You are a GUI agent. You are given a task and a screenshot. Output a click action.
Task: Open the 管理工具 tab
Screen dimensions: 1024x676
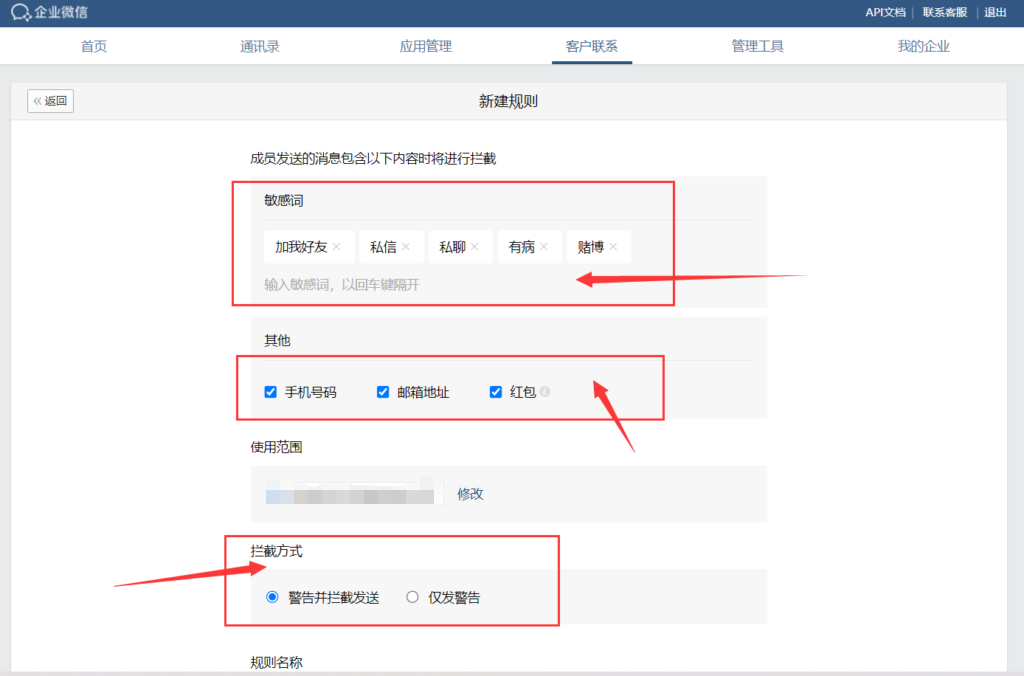(x=757, y=46)
